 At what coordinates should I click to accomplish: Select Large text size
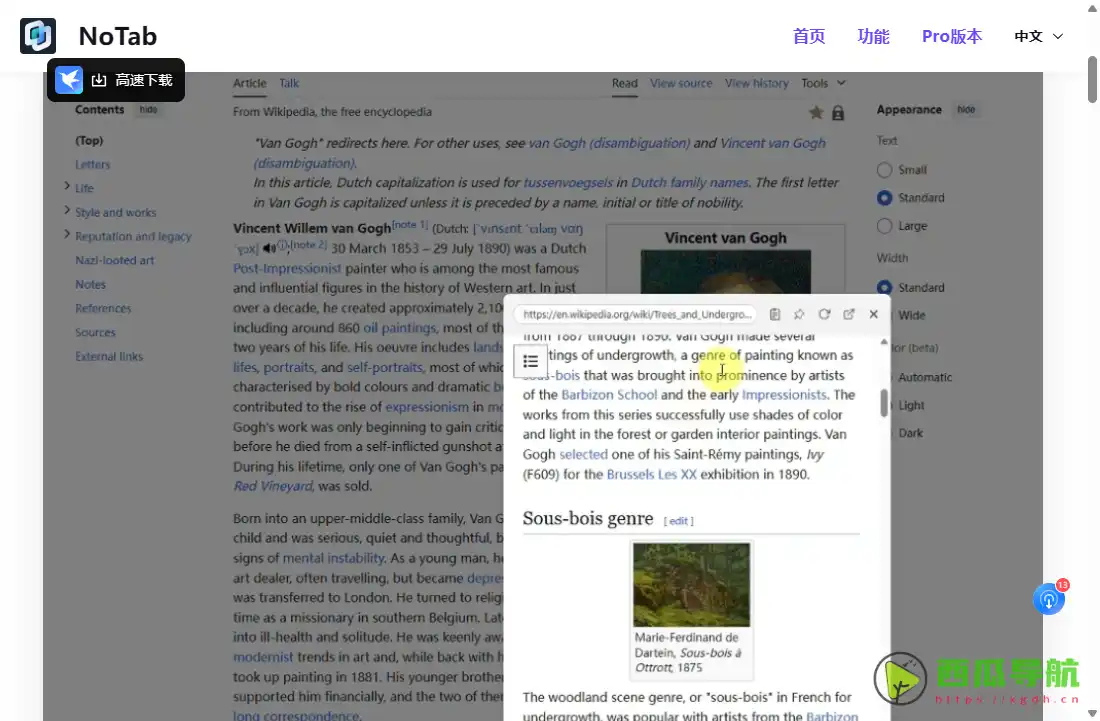tap(885, 226)
